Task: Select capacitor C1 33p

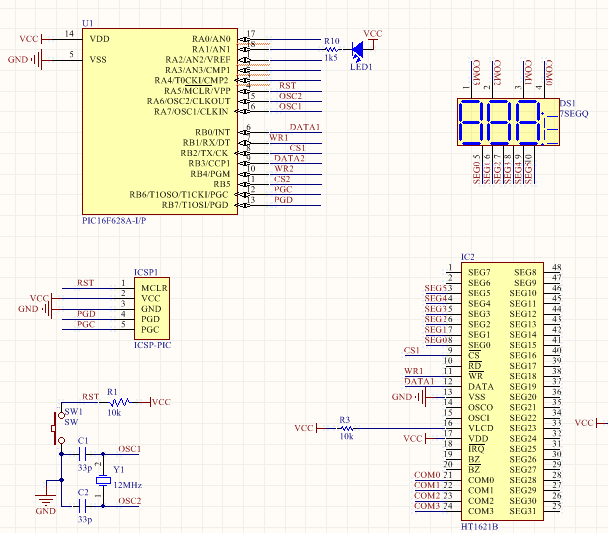Action: (84, 453)
